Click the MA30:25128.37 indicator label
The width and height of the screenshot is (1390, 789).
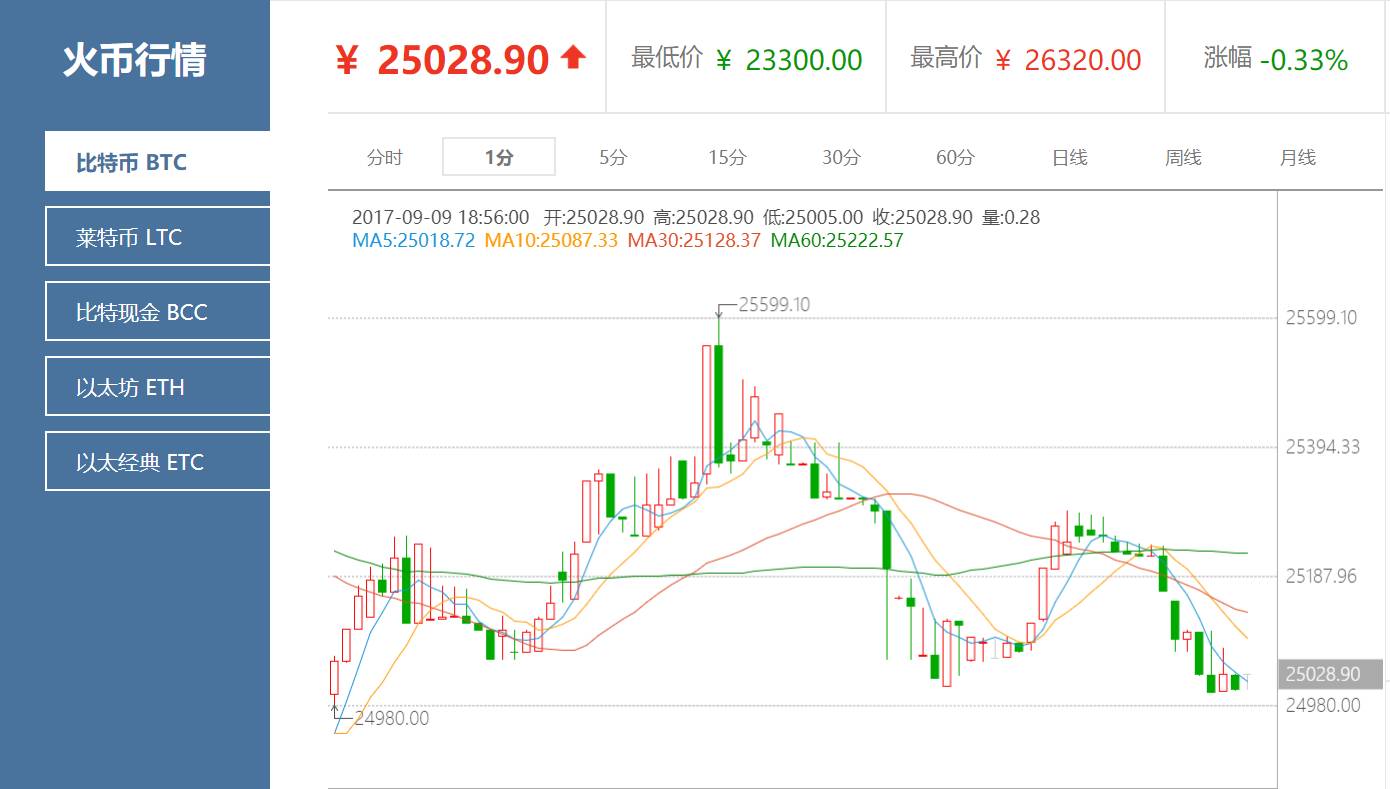coord(694,240)
